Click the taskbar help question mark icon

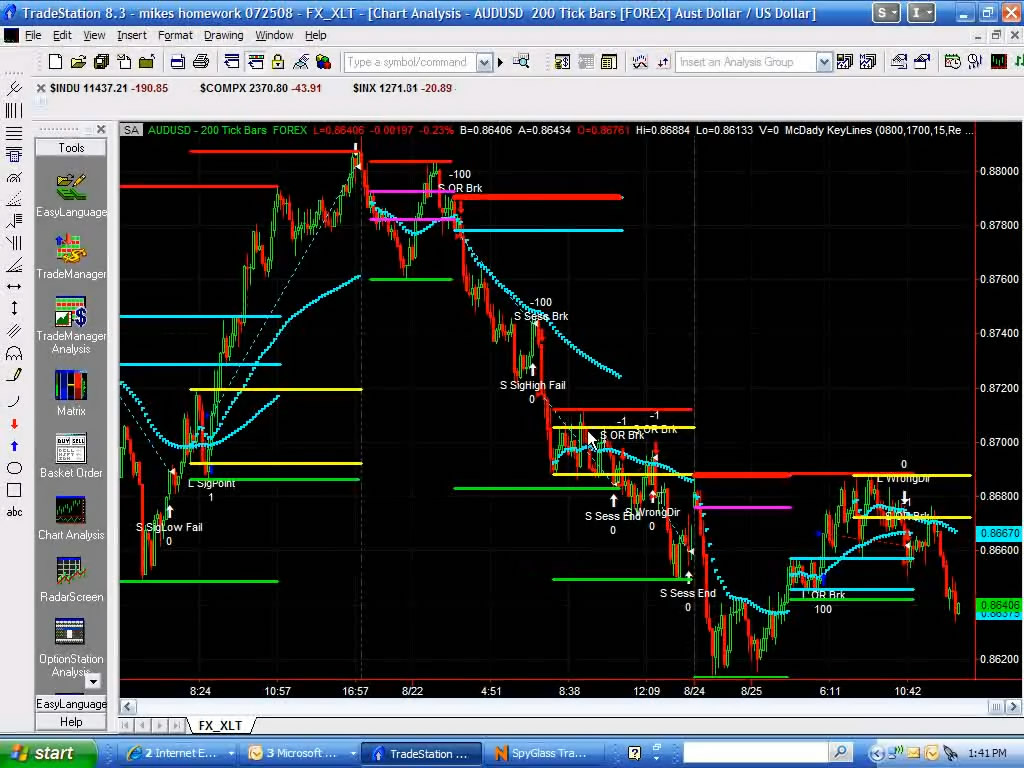[x=634, y=754]
